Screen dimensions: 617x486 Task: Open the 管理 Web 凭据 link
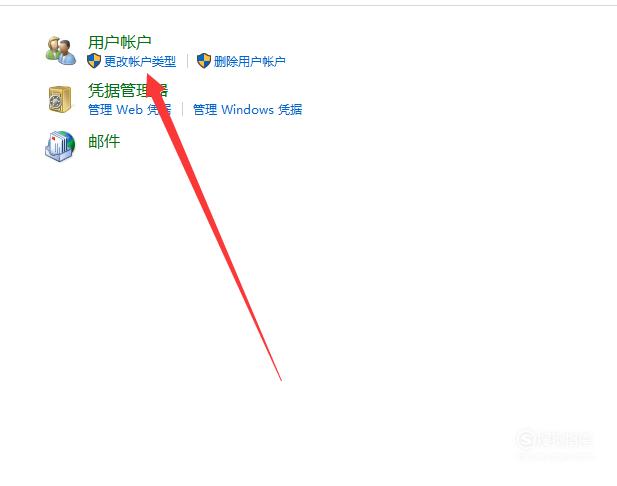129,109
